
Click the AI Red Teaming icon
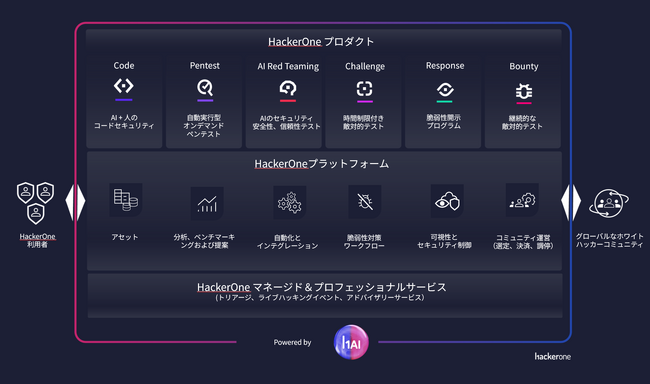(288, 88)
